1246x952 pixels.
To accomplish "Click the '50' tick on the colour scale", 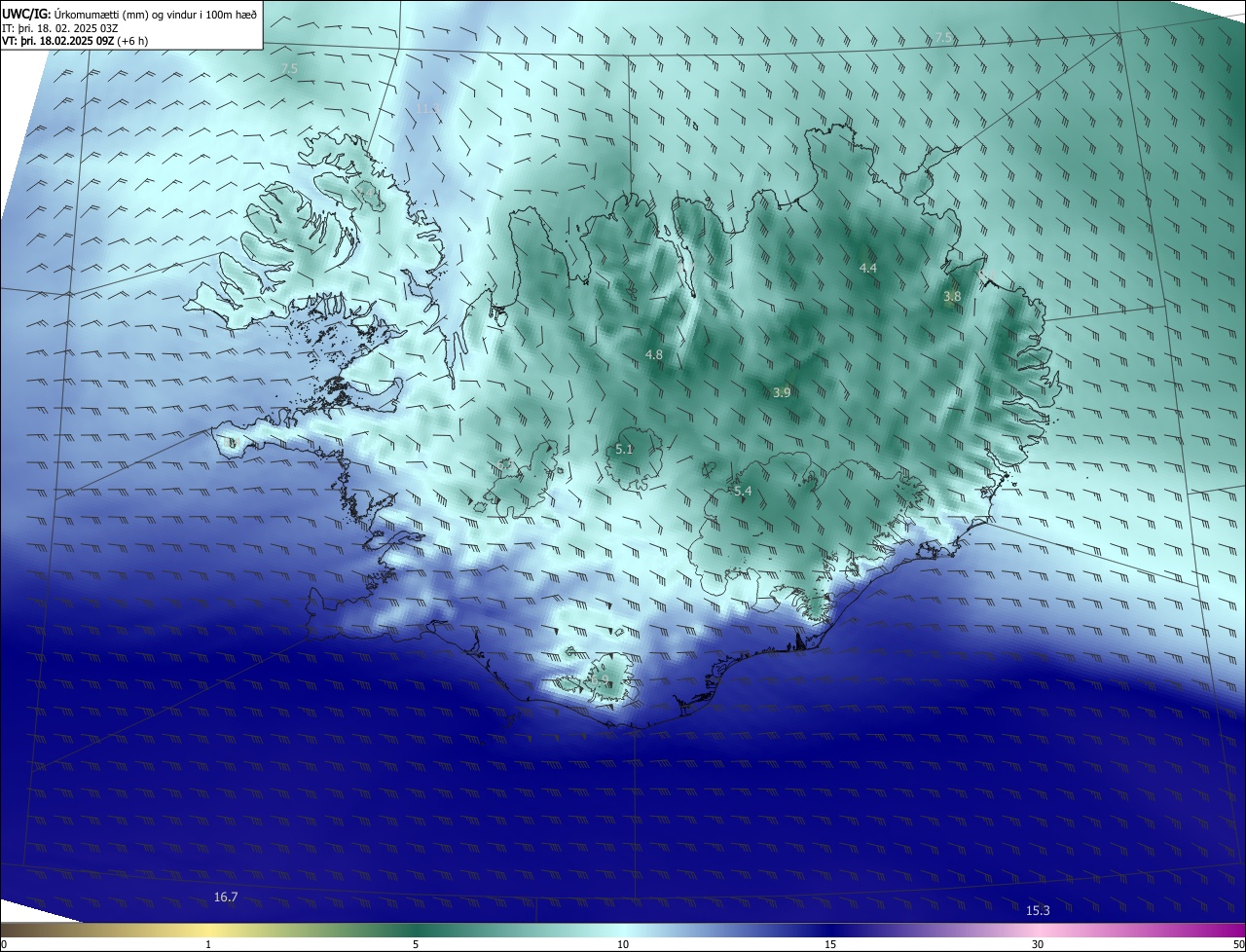I will coord(1238,944).
